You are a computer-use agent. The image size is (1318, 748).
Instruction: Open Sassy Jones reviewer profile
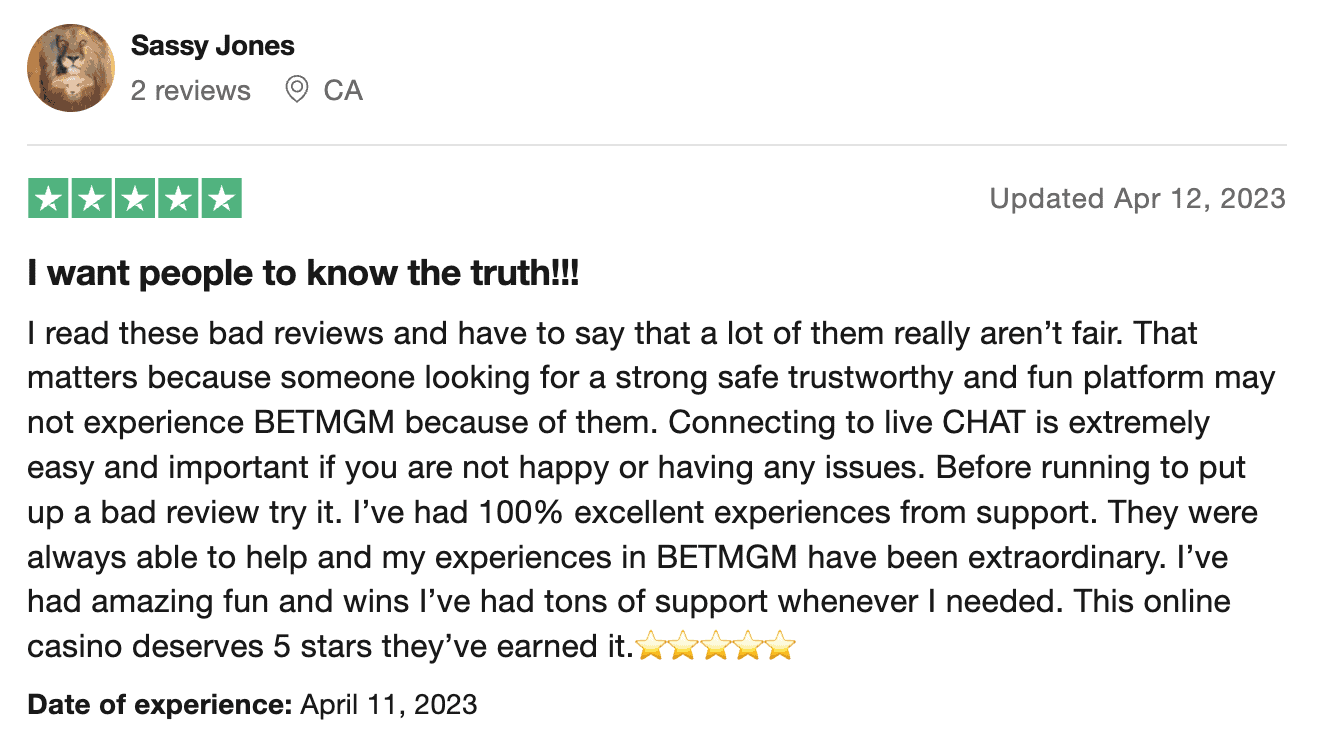pos(213,46)
